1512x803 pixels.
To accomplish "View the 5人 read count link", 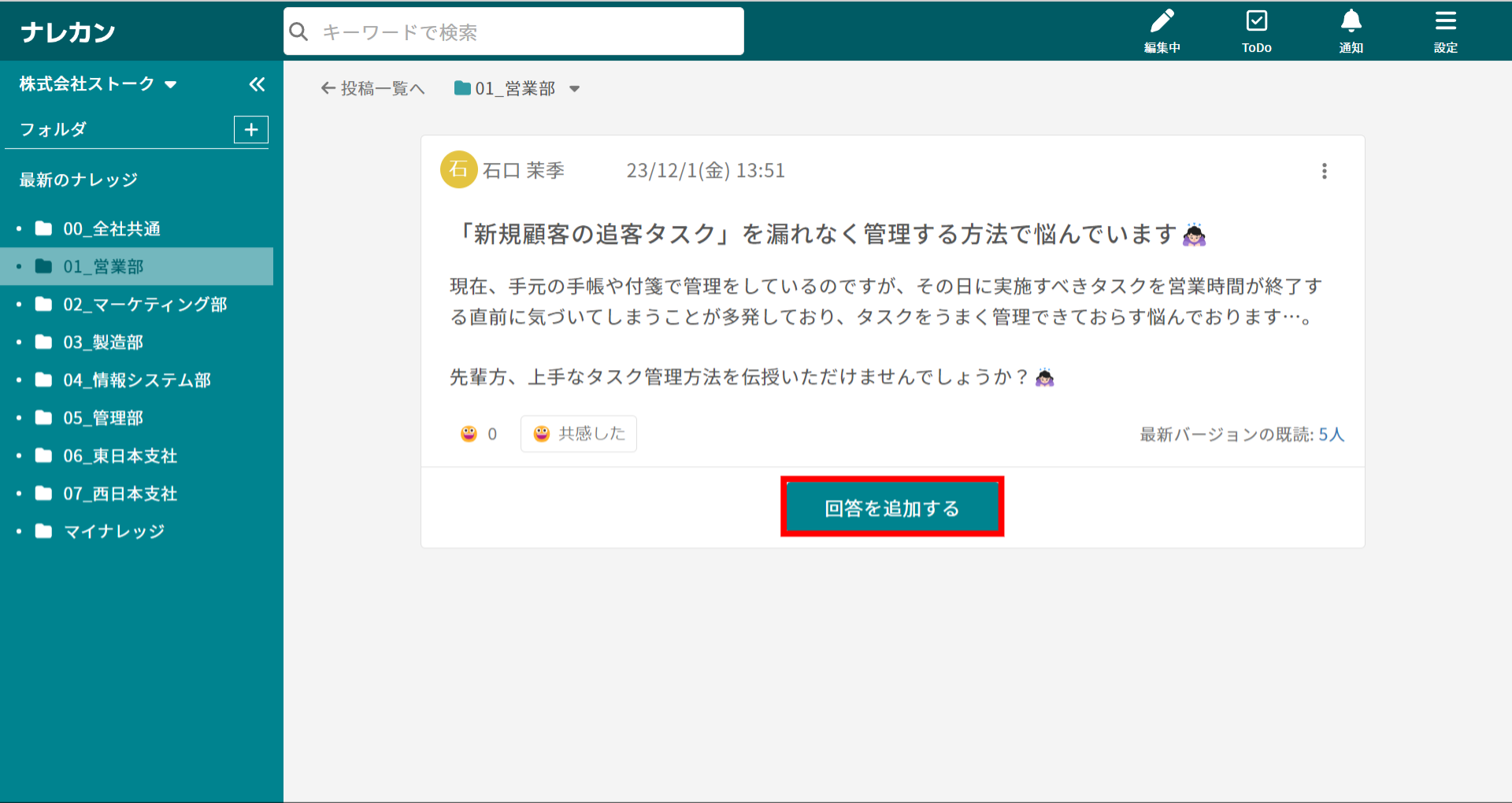I will point(1331,435).
